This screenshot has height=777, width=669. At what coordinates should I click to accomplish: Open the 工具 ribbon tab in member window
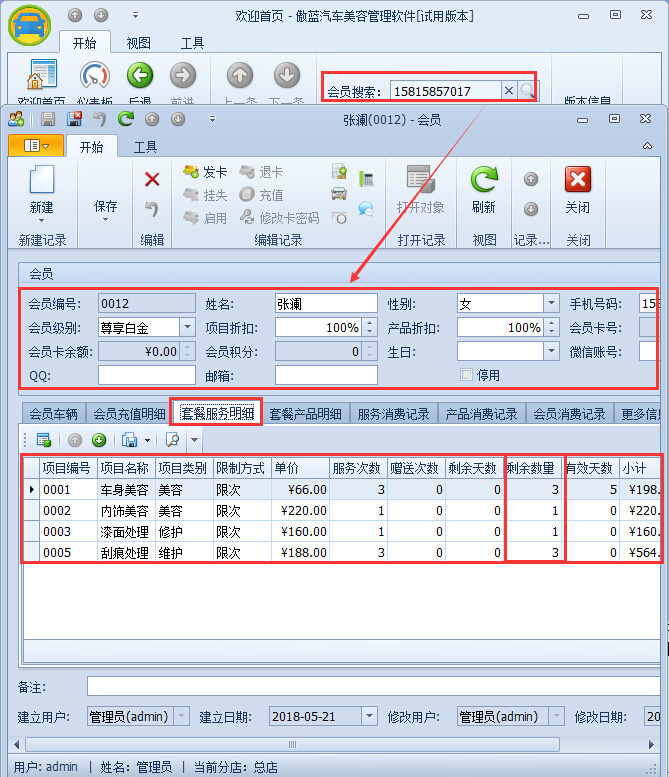pyautogui.click(x=145, y=147)
